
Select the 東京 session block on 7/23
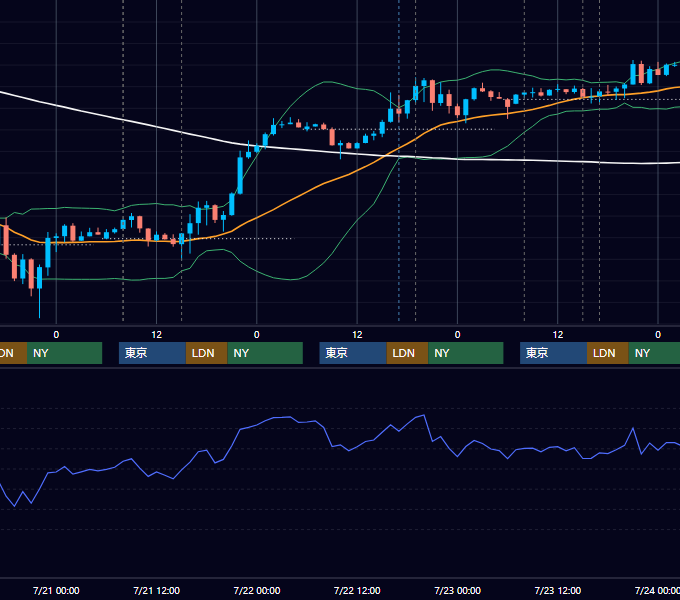point(553,353)
